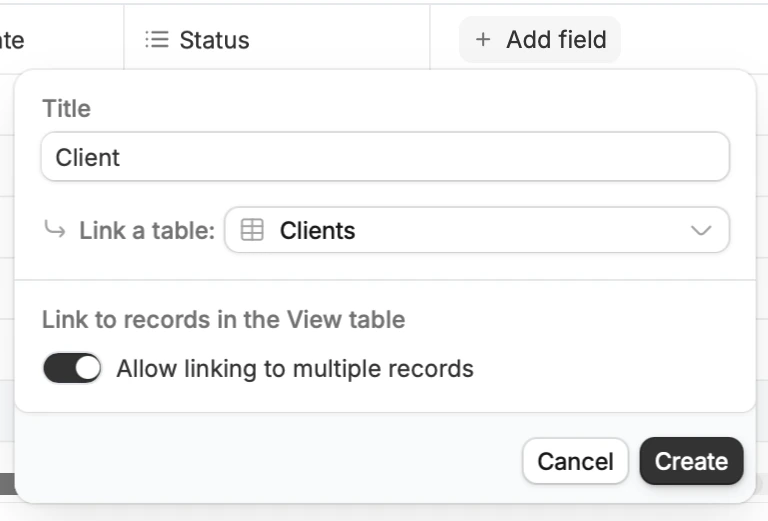Focus the Title input containing Client

click(385, 157)
